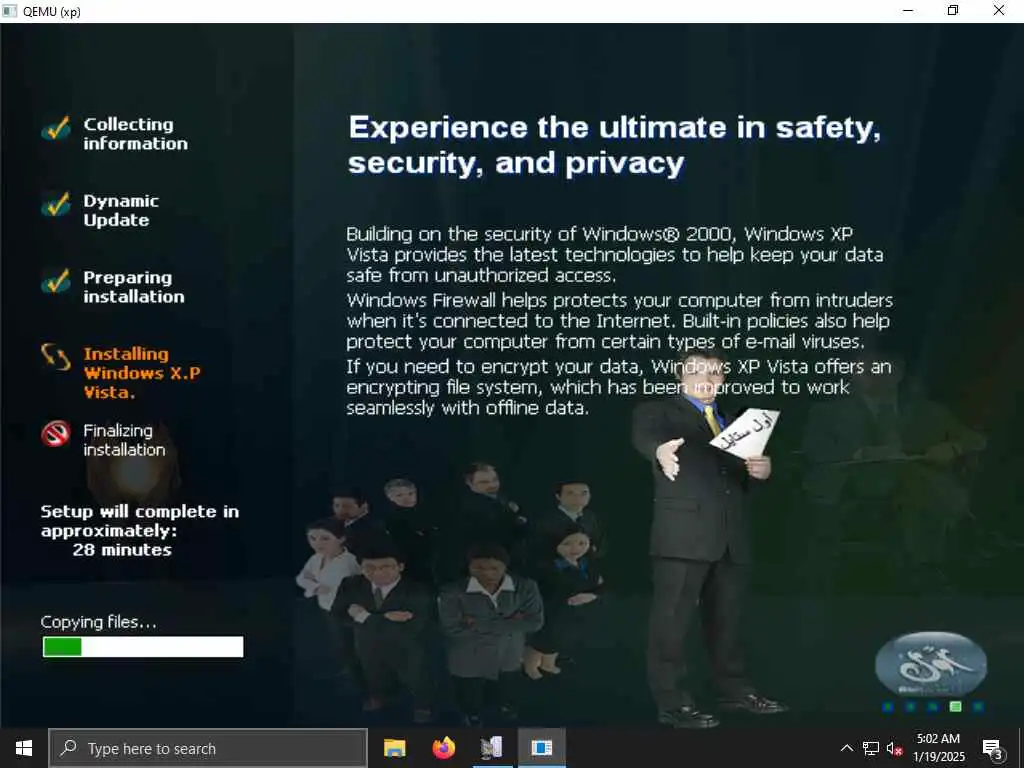Screen dimensions: 1024x768
Task: Open the network status tray icon
Action: click(871, 748)
